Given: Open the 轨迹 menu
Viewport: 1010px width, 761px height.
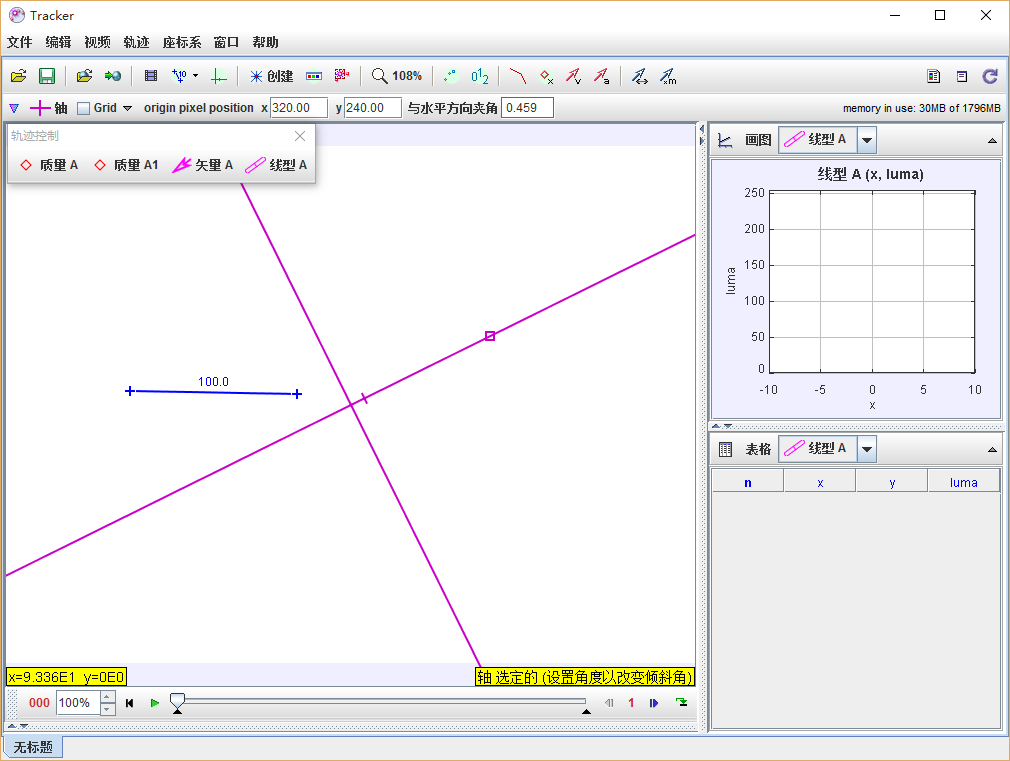Looking at the screenshot, I should pyautogui.click(x=136, y=43).
